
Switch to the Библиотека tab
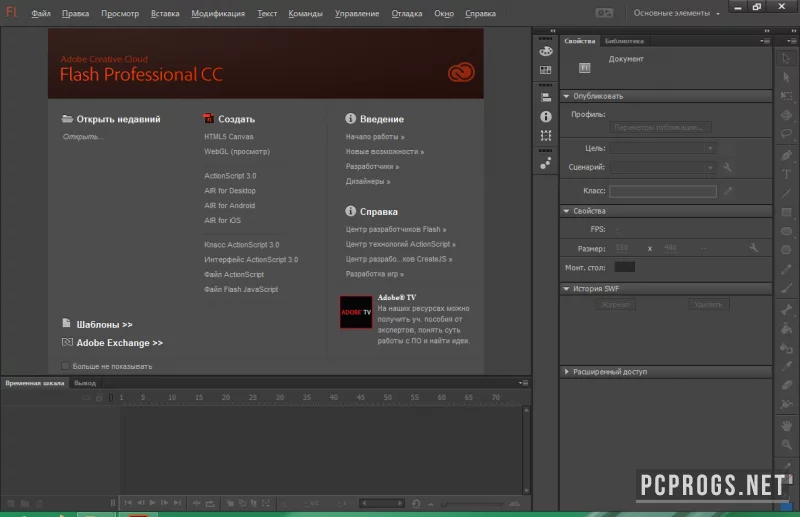[x=624, y=41]
